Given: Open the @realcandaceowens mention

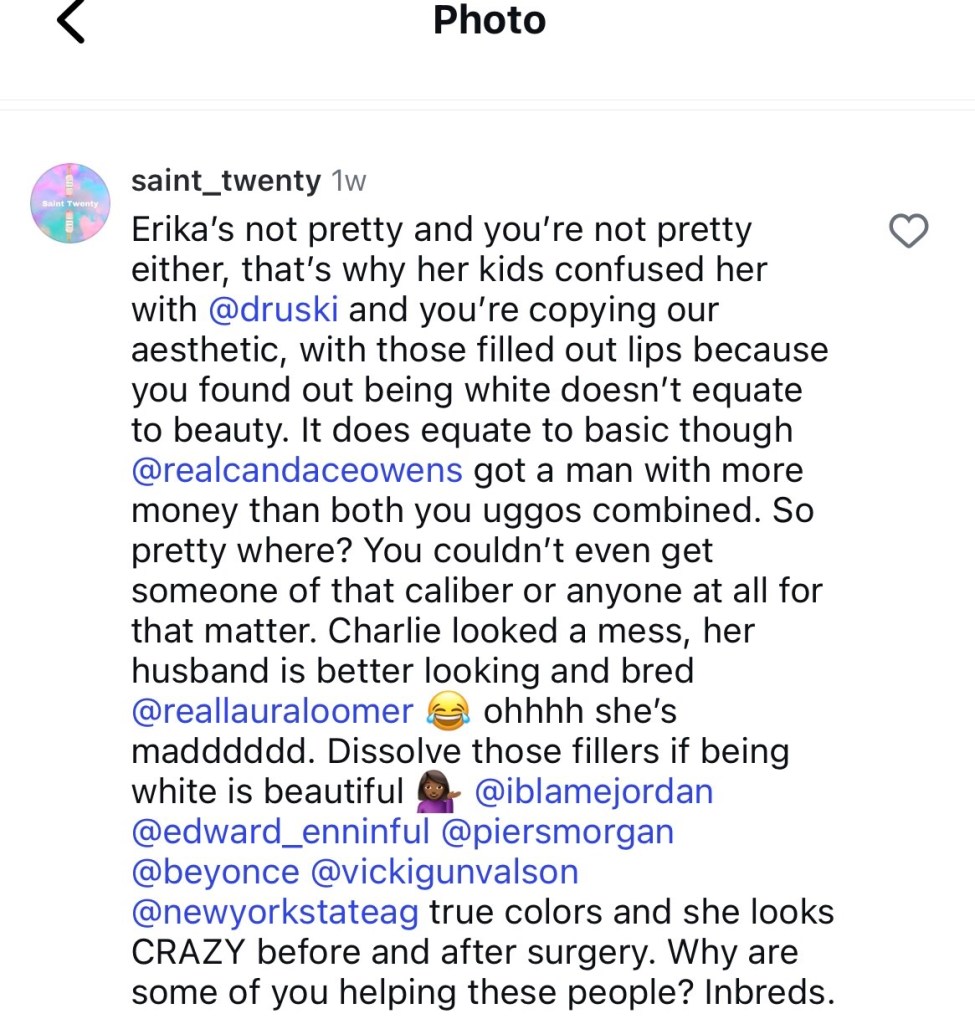Looking at the screenshot, I should tap(297, 470).
